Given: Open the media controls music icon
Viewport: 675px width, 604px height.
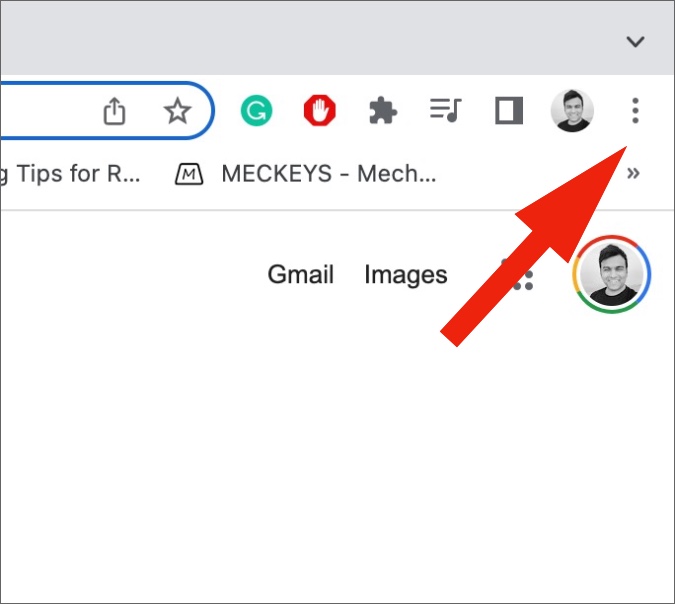Looking at the screenshot, I should (446, 111).
